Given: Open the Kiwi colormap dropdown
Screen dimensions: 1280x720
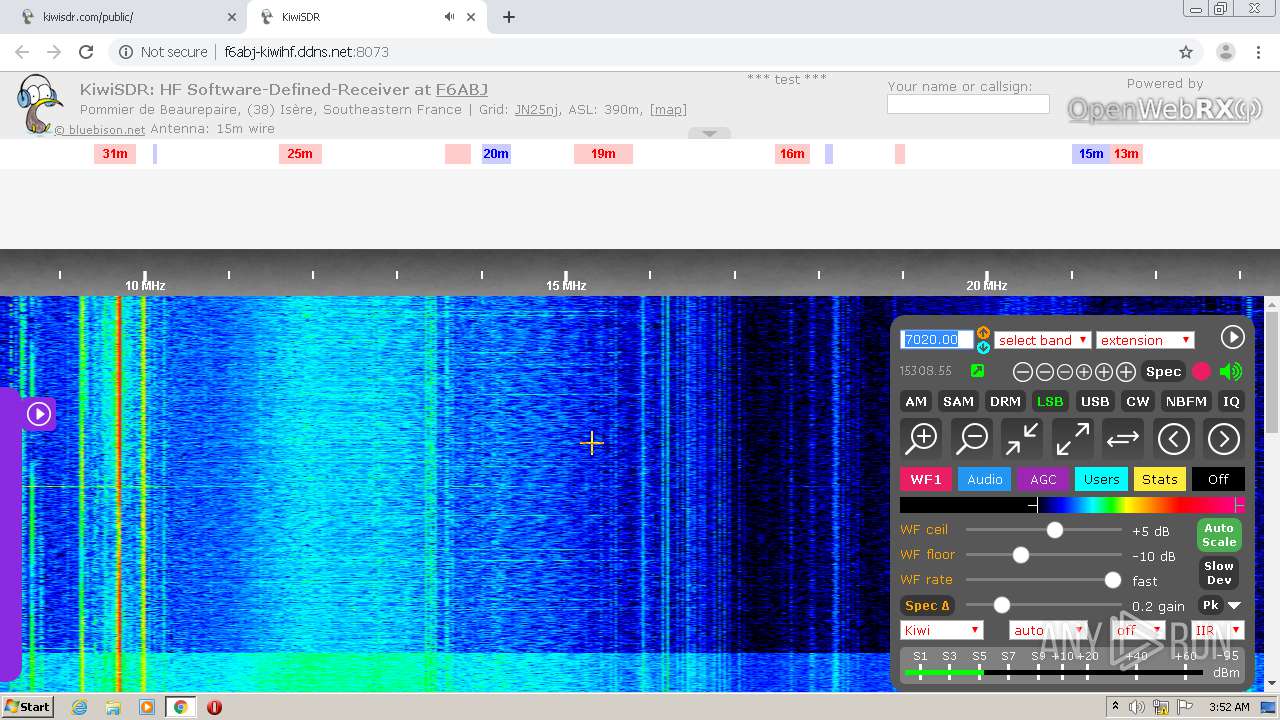Looking at the screenshot, I should [942, 630].
